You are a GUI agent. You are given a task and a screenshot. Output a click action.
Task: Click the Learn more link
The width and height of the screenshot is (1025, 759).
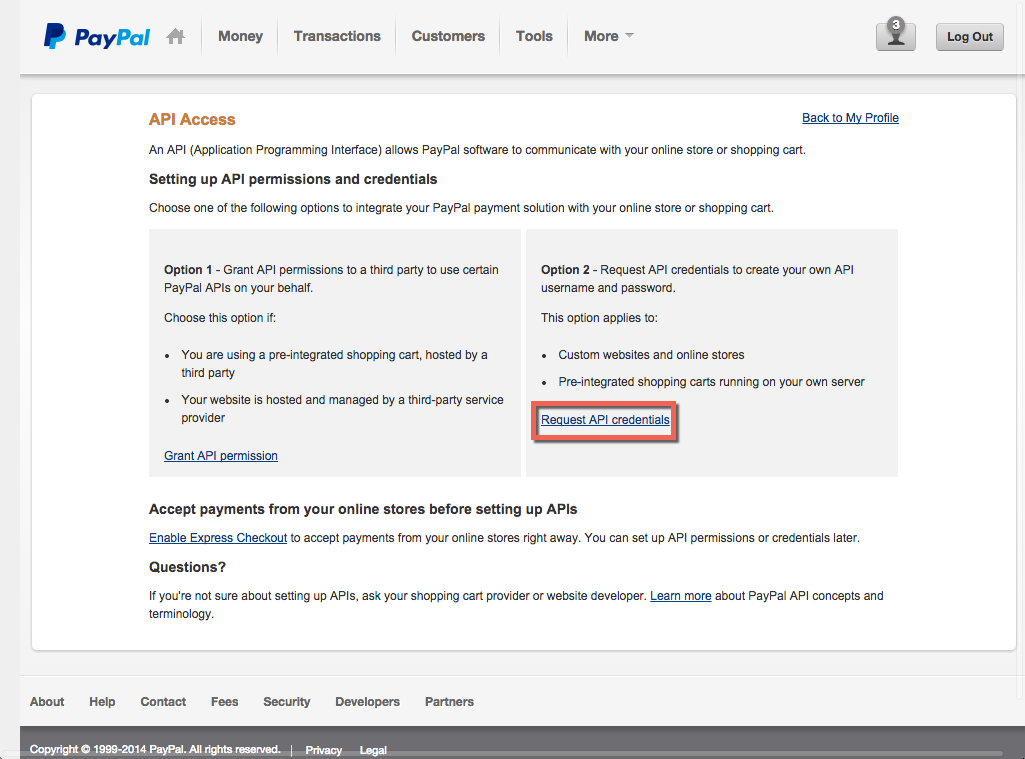click(681, 596)
